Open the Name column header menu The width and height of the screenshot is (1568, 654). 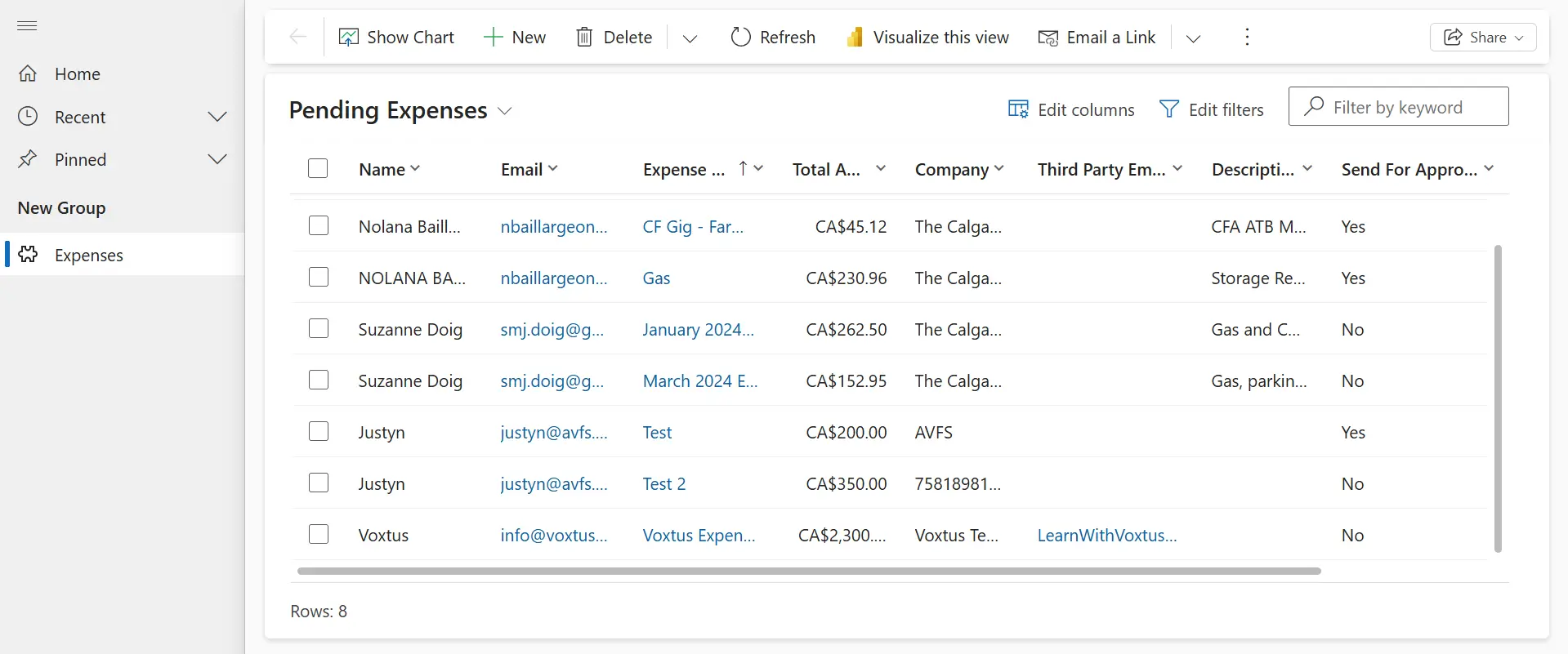[x=389, y=169]
